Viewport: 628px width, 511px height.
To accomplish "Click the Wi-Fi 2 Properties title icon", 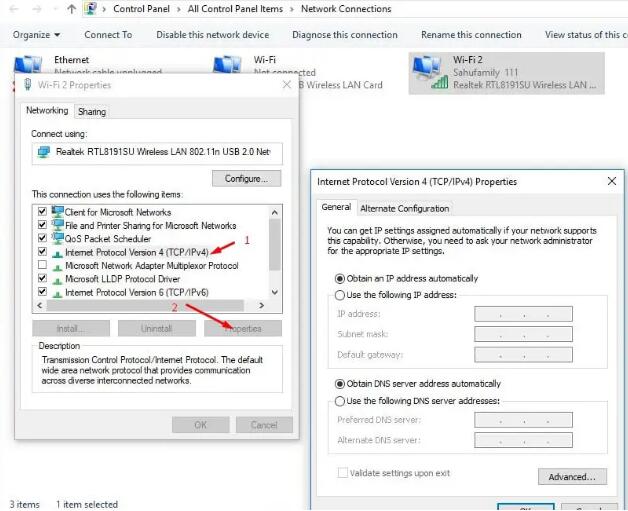I will (28, 84).
